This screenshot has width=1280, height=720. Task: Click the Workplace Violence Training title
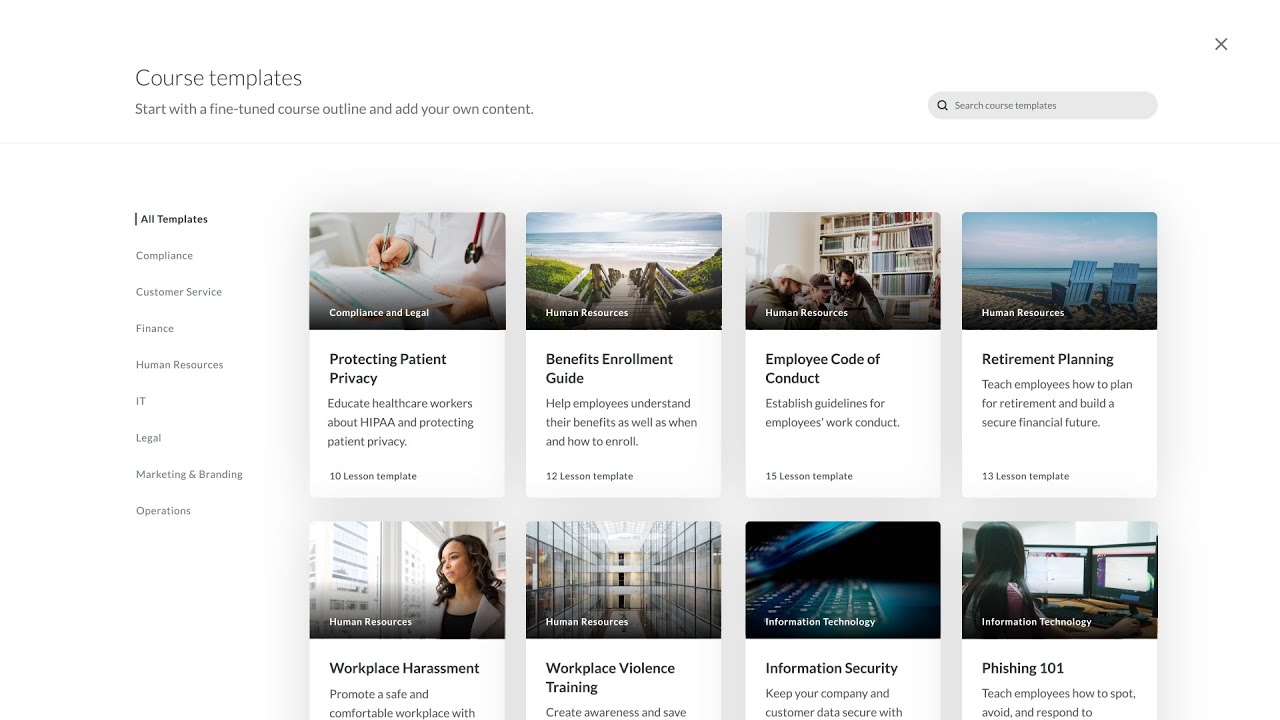click(x=610, y=678)
